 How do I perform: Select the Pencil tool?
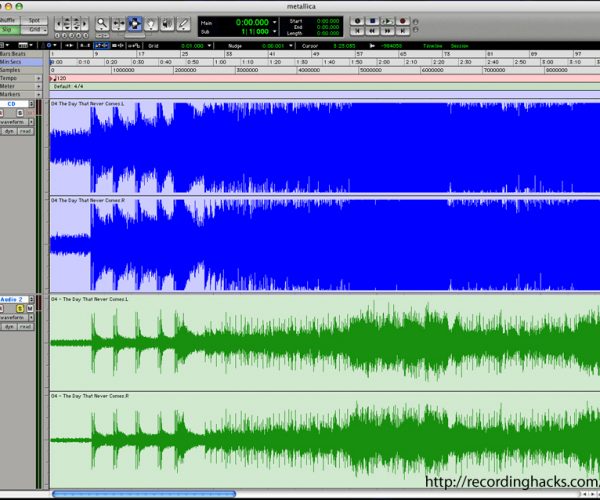point(184,24)
